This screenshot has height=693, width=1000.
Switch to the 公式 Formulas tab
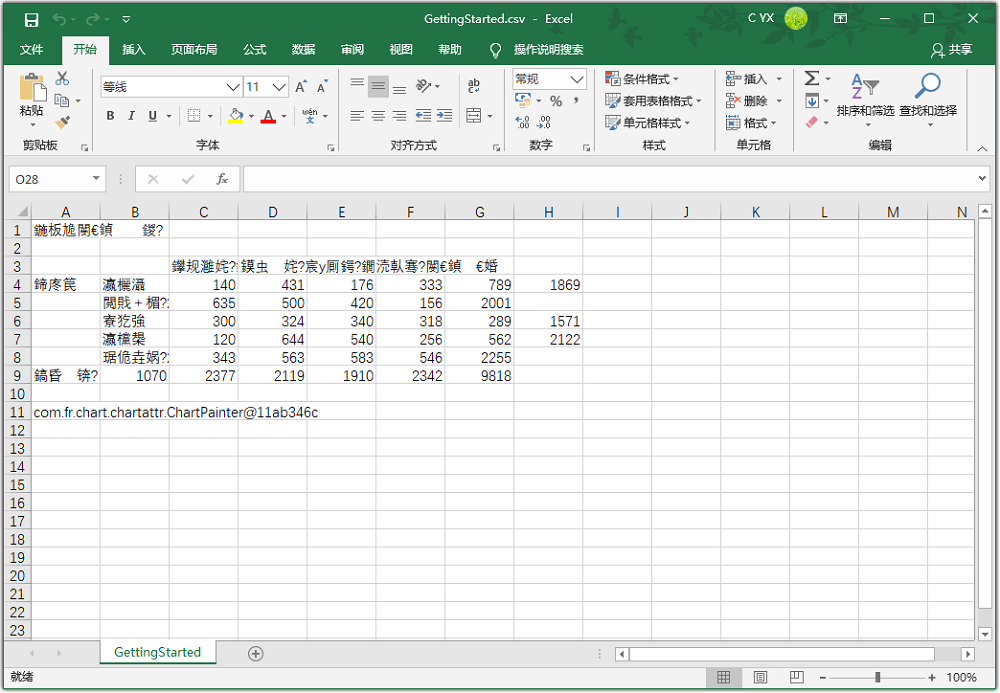(x=254, y=50)
